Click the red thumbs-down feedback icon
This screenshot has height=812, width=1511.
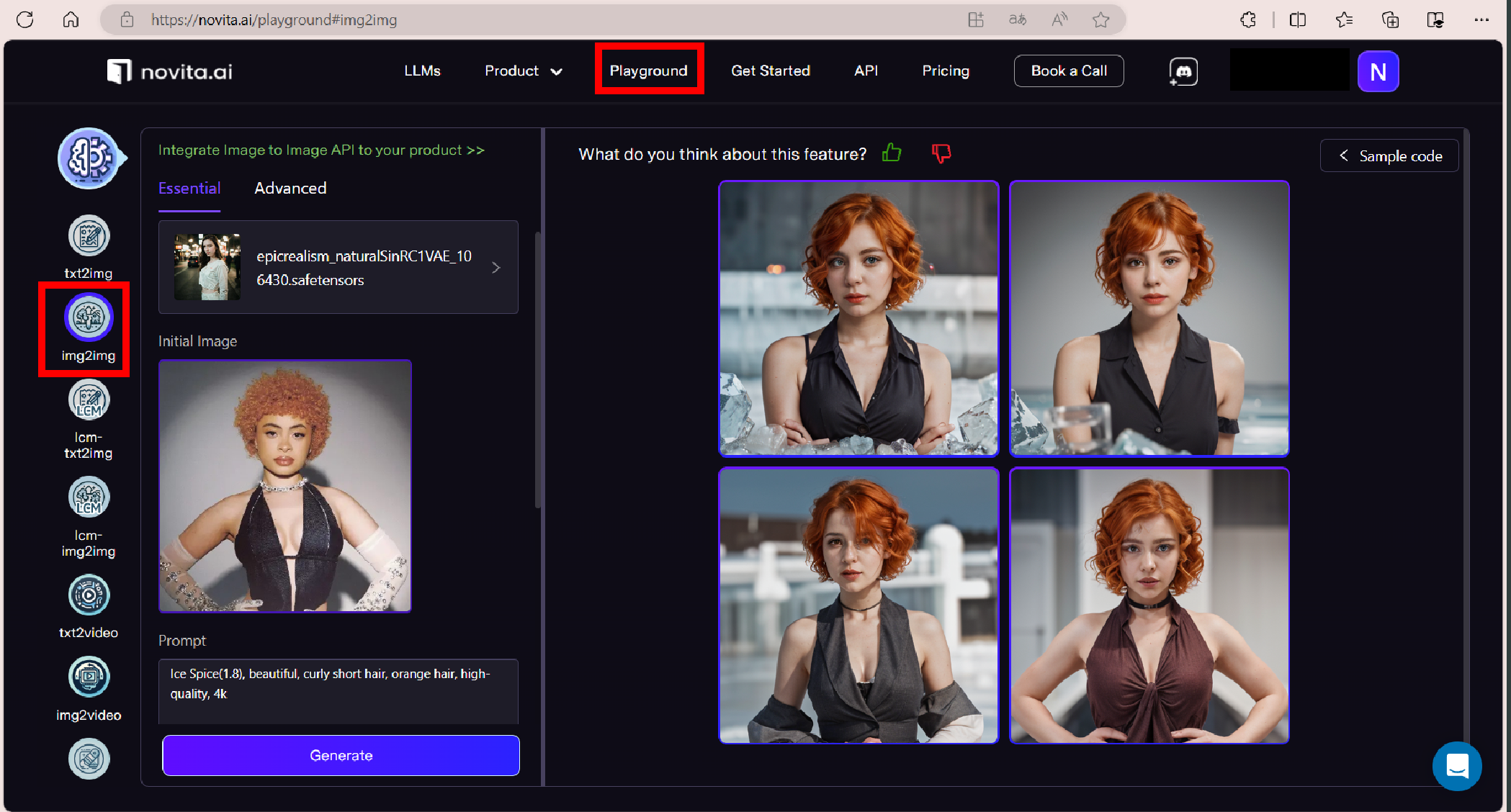point(941,153)
